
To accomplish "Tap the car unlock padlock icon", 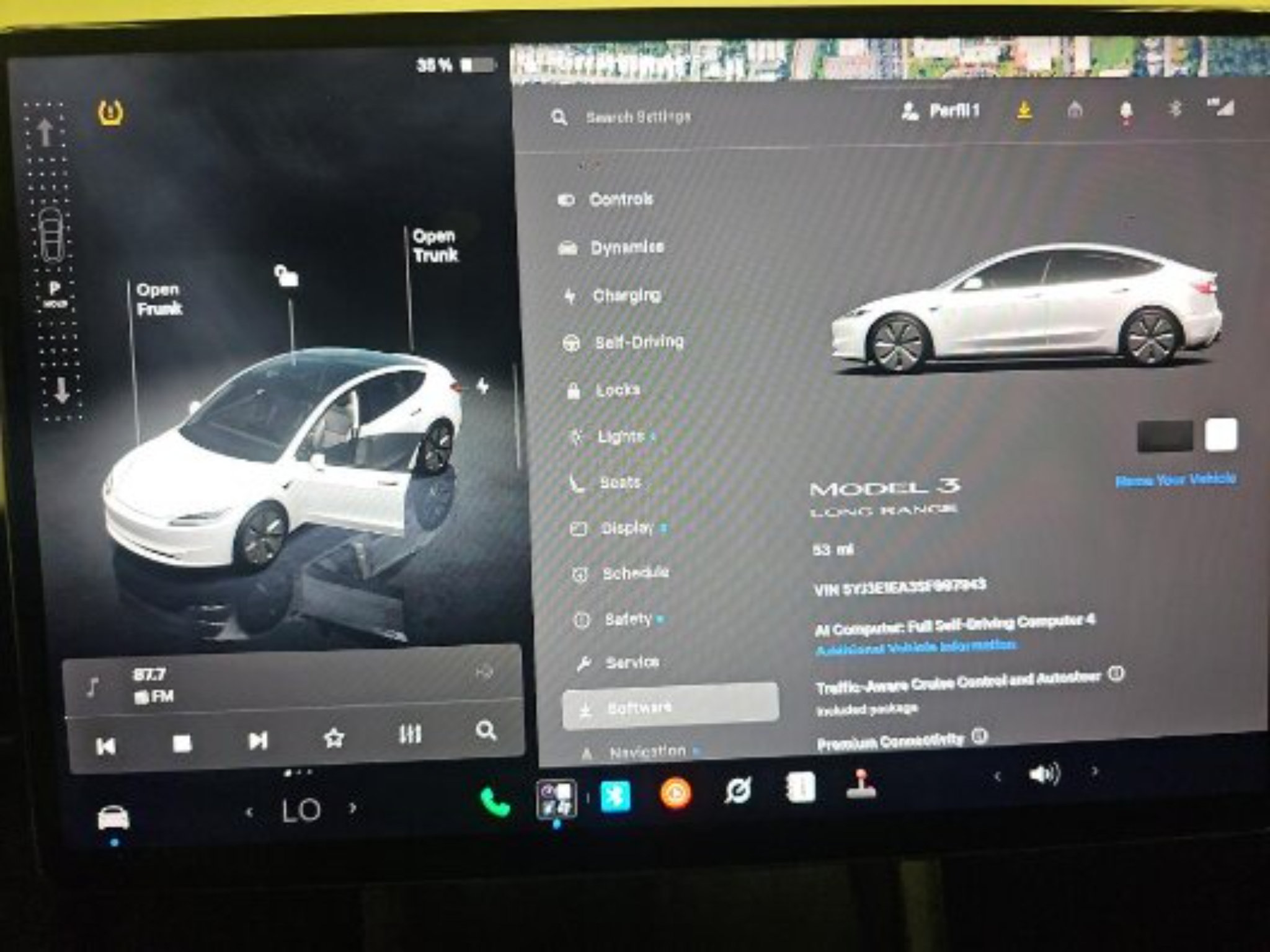I will coord(286,276).
